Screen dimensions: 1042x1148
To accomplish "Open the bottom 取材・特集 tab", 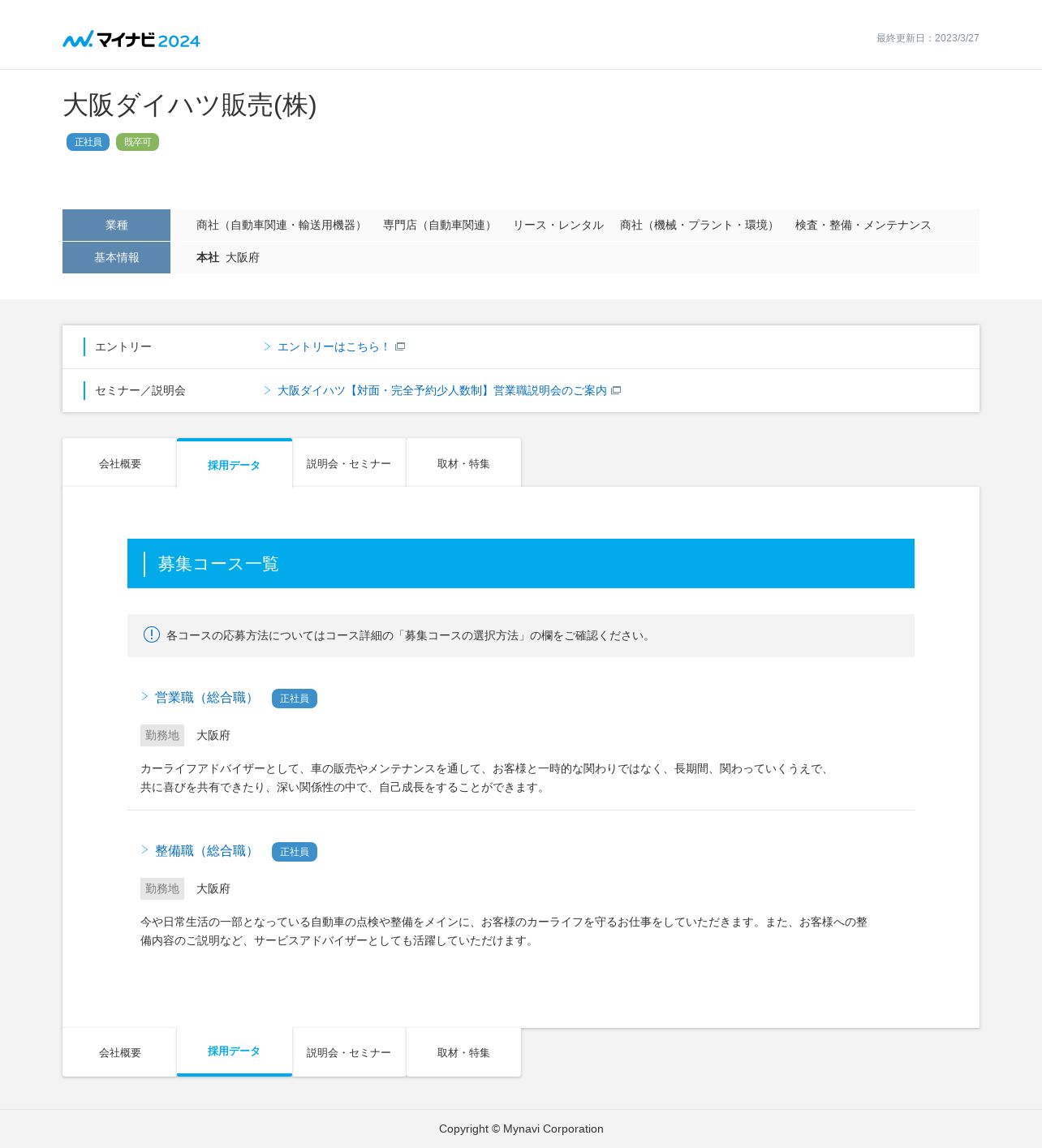I will [x=463, y=1052].
